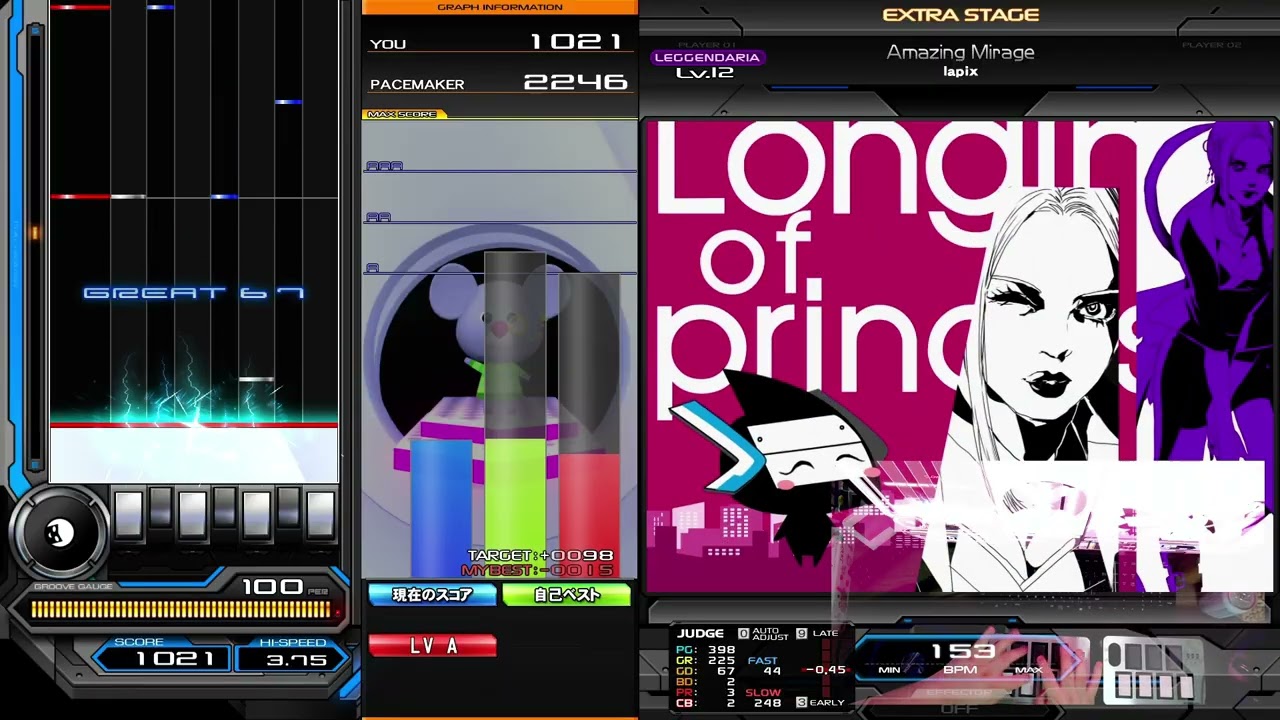Tap the rightmost white key button

321,515
